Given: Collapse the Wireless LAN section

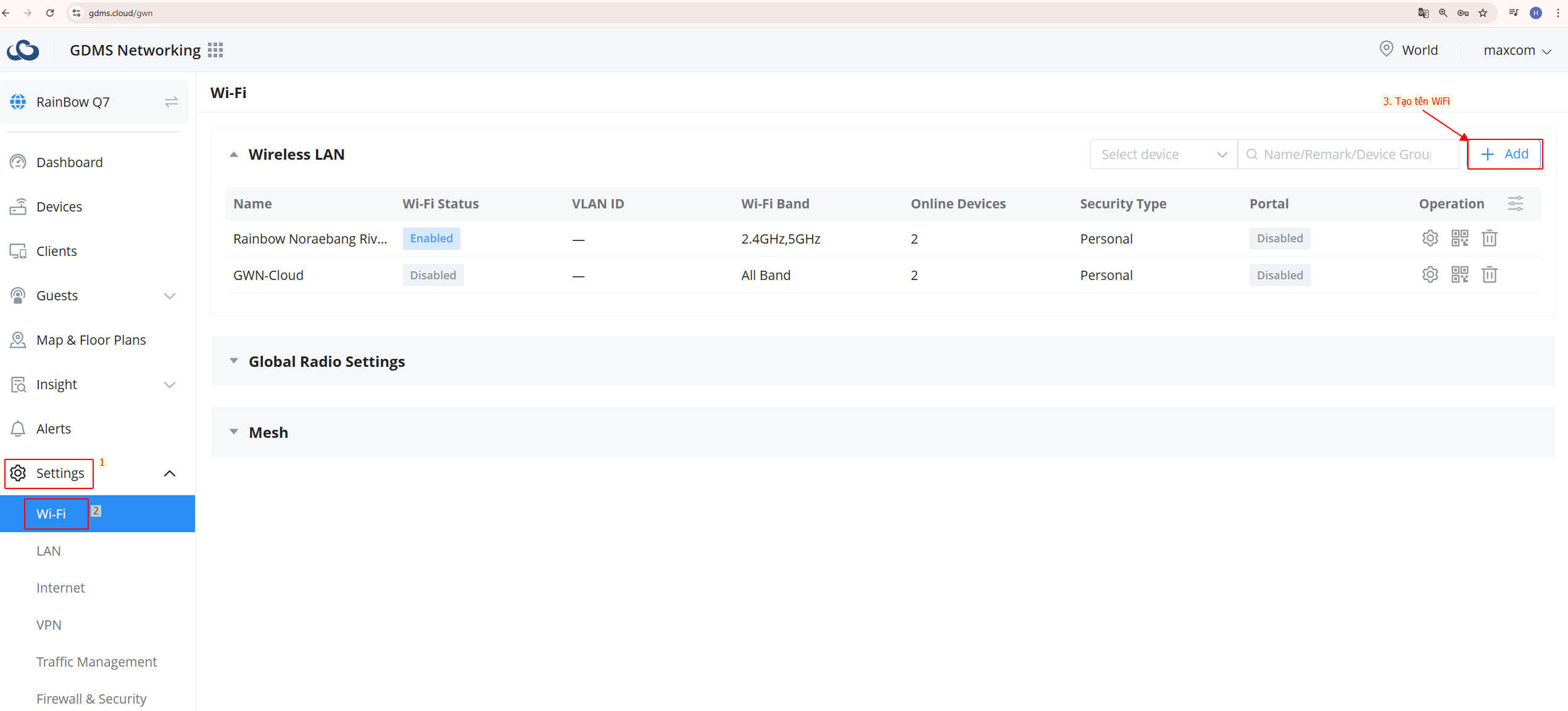Looking at the screenshot, I should (x=234, y=154).
